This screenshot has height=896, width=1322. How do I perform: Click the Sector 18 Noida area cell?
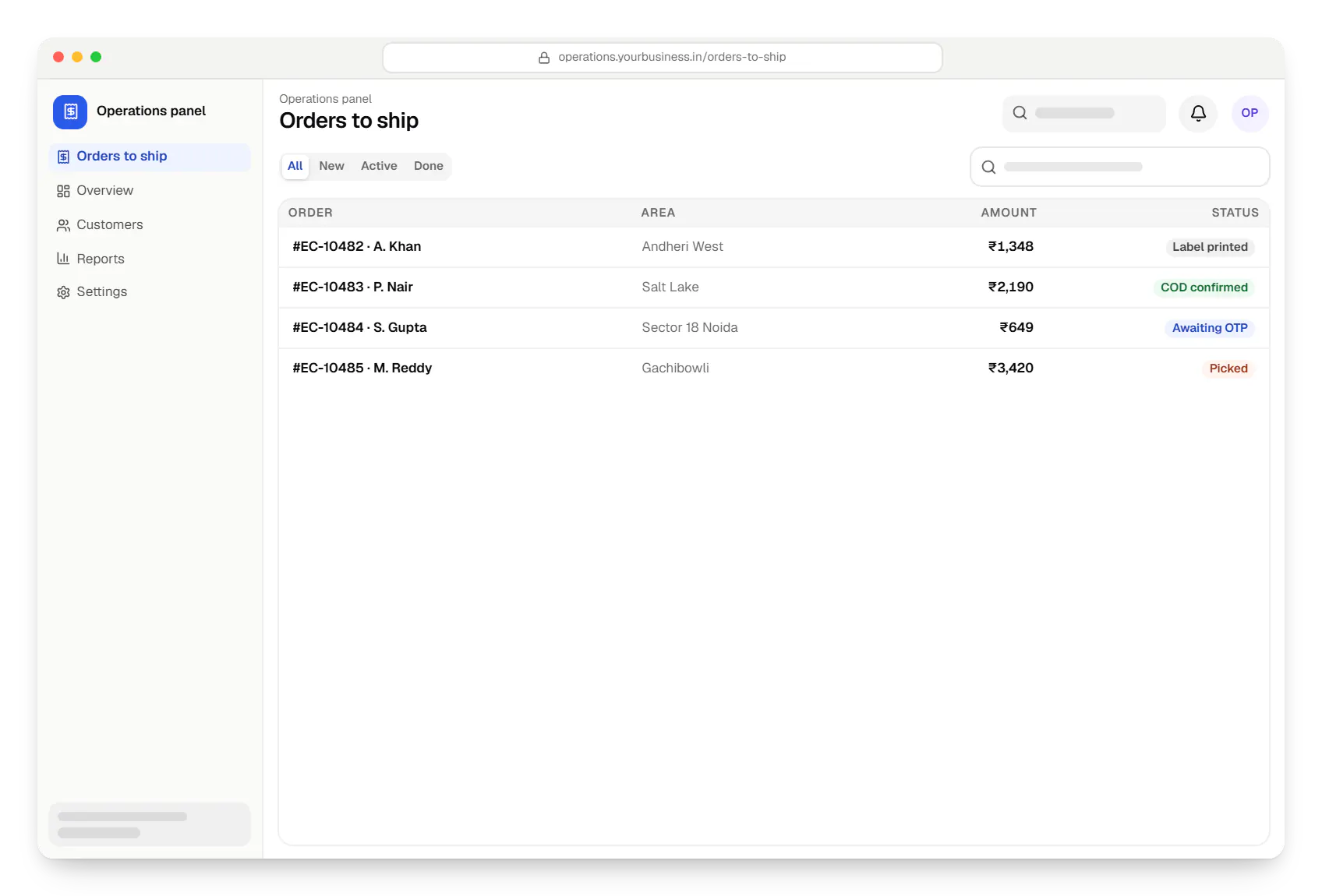[x=690, y=328]
